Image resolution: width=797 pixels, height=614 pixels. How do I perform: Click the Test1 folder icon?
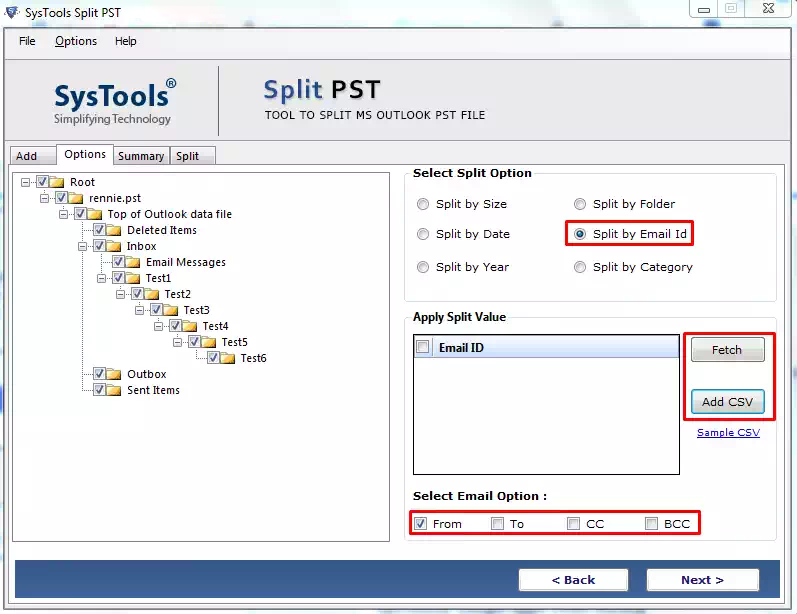133,278
